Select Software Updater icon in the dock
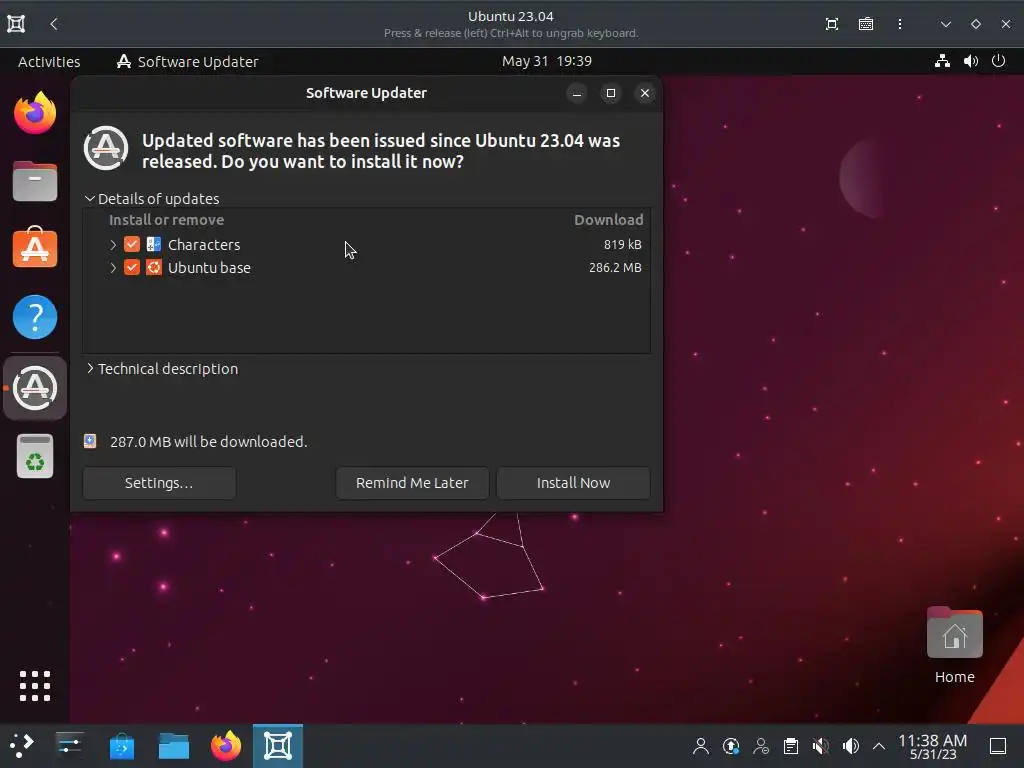Screen dimensions: 1024x768 pos(35,388)
